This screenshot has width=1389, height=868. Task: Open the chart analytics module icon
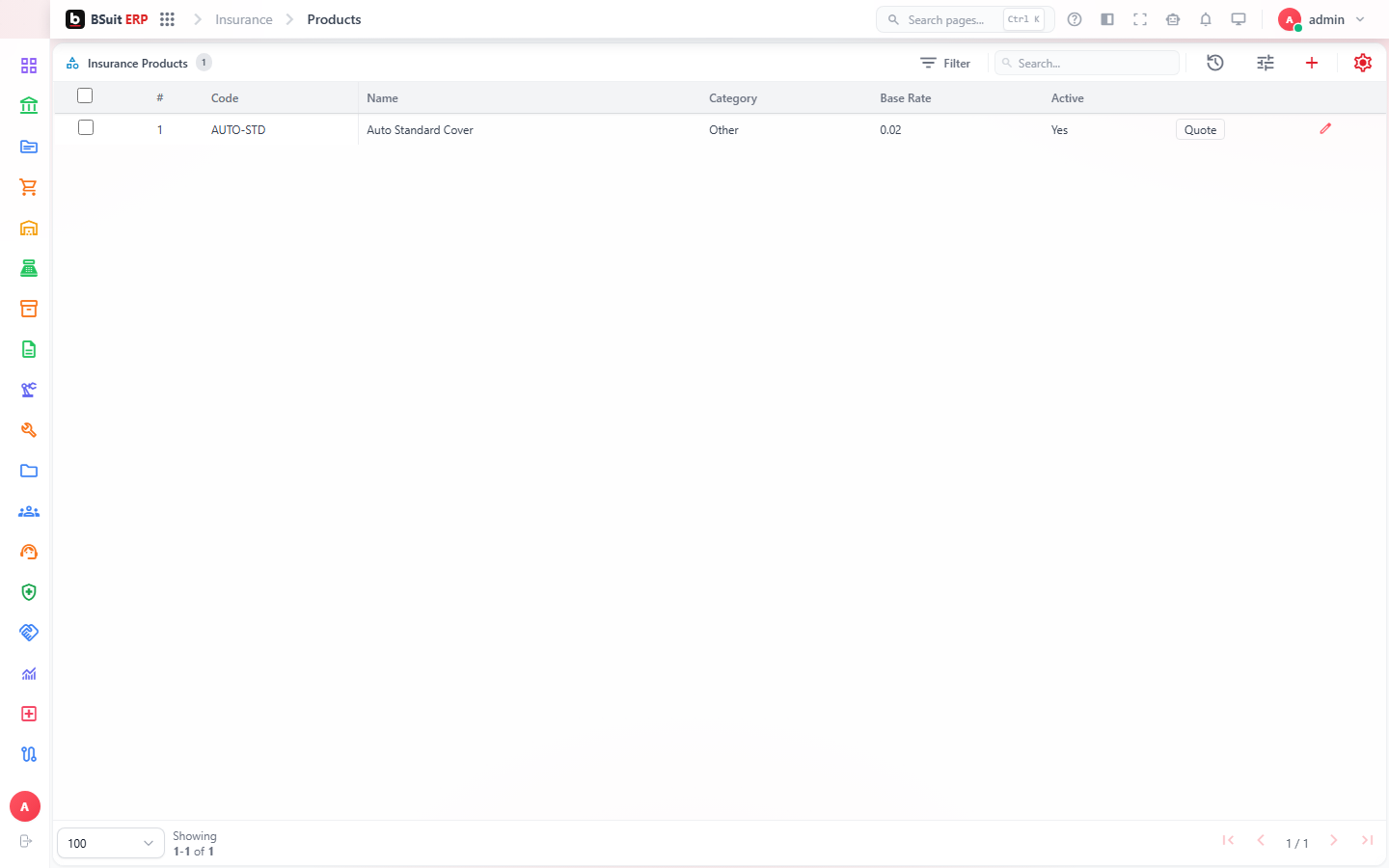pos(29,673)
